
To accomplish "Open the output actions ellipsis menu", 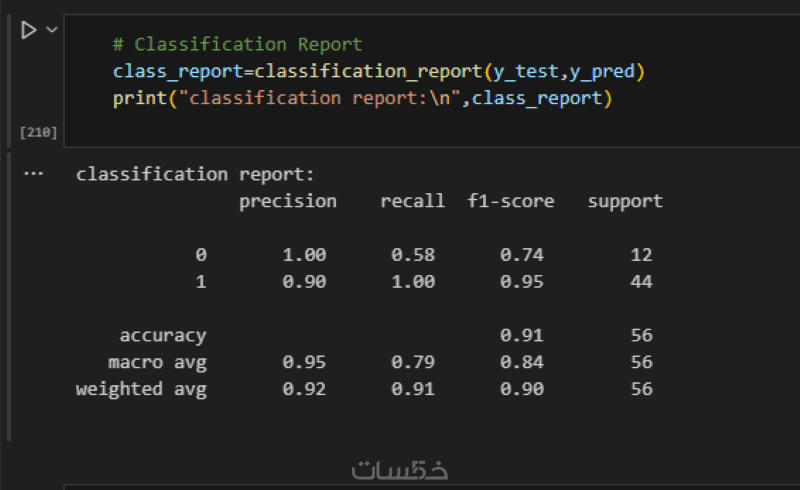I will click(x=34, y=173).
